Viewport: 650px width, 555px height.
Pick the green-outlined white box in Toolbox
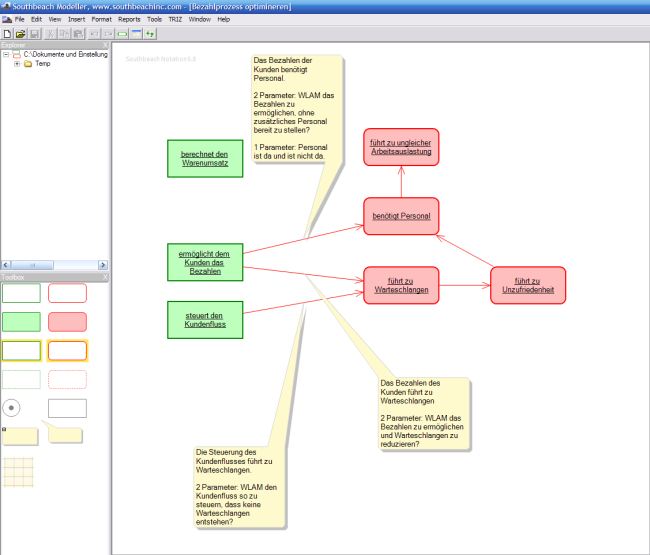[21, 293]
